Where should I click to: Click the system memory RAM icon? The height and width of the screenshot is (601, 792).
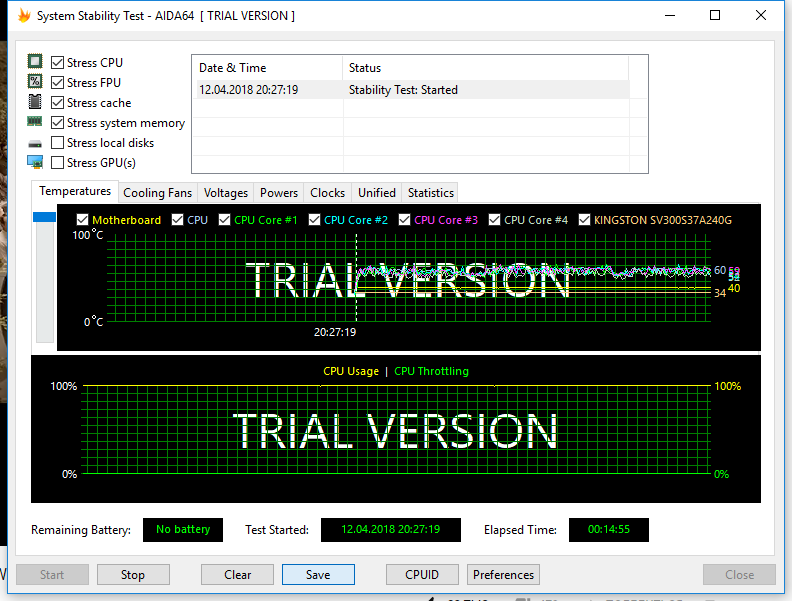pyautogui.click(x=35, y=121)
